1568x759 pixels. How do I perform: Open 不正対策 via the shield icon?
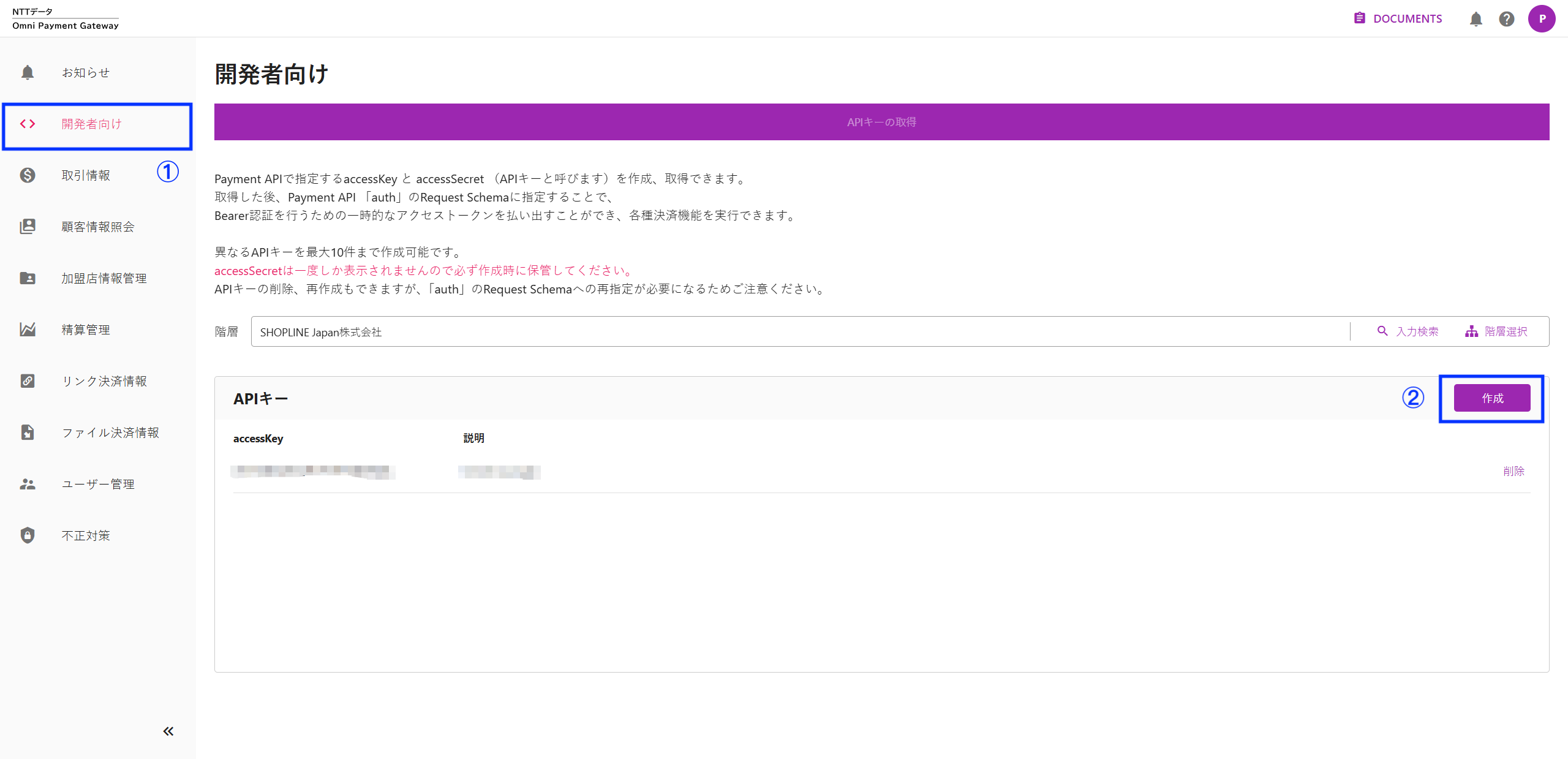tap(27, 535)
